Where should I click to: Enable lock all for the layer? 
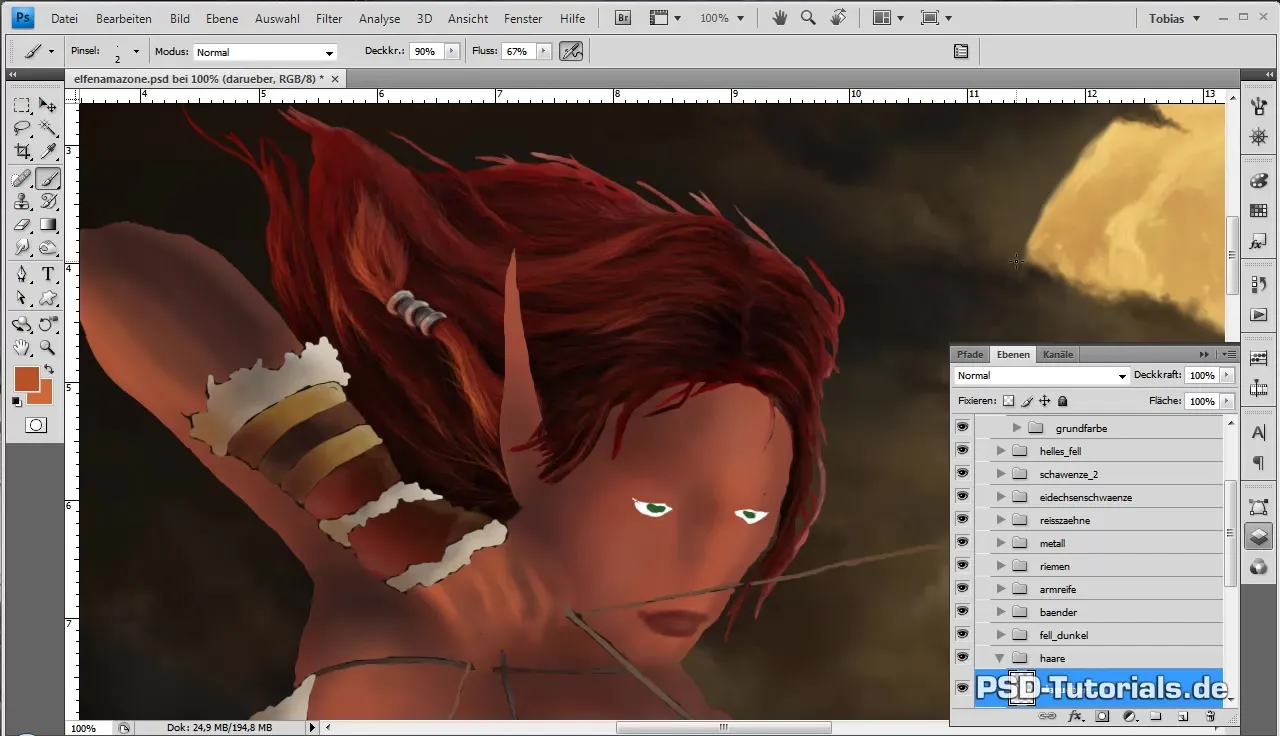pyautogui.click(x=1063, y=401)
